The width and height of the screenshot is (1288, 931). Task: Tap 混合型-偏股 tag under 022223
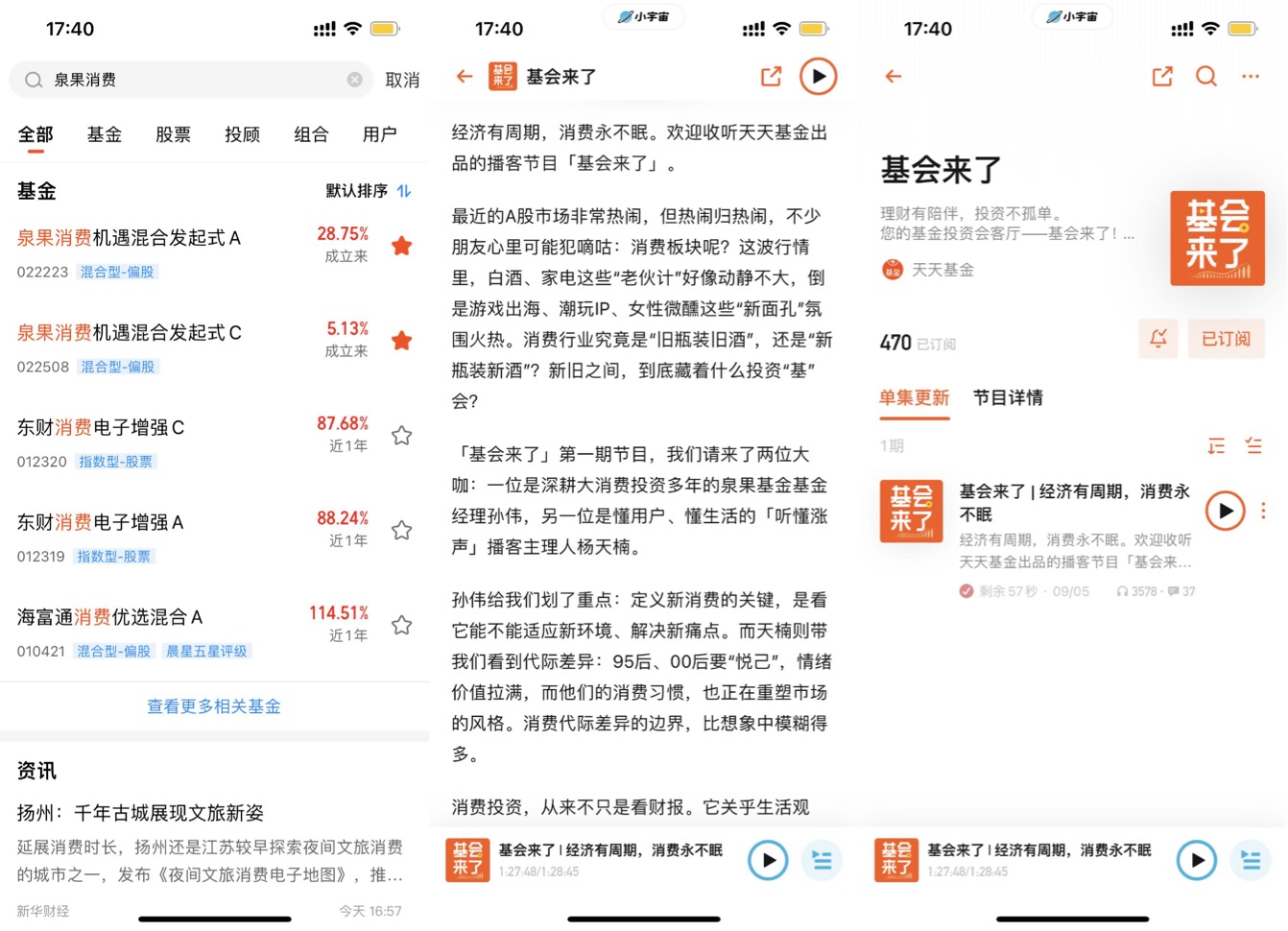pyautogui.click(x=117, y=273)
